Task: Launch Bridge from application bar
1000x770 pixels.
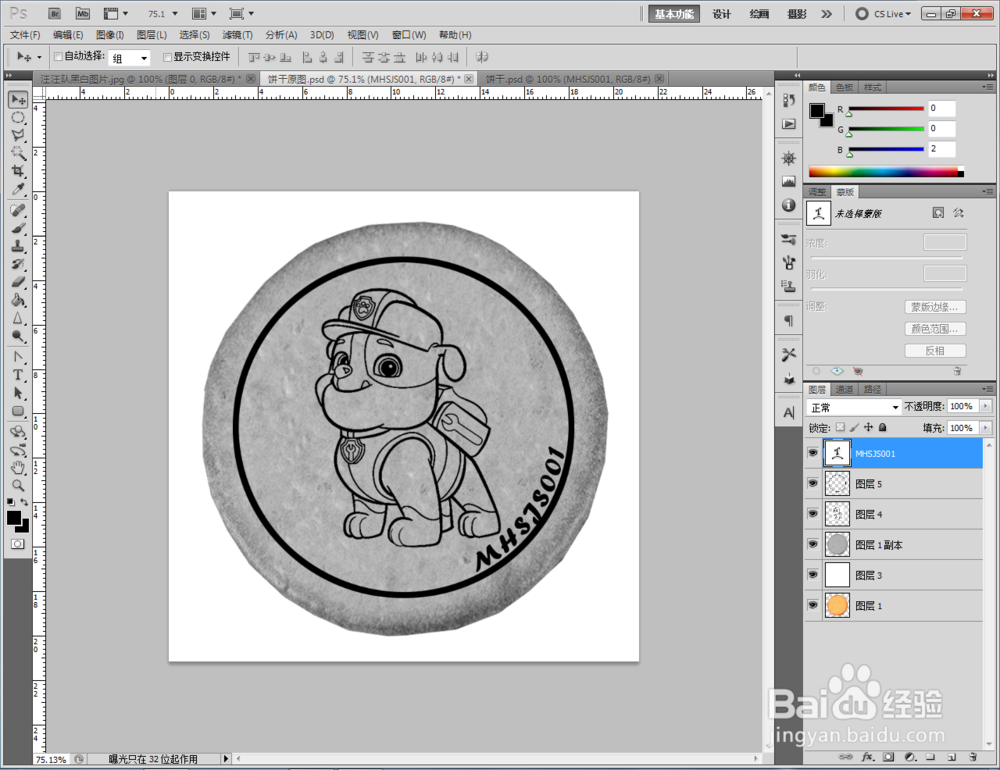Action: click(x=55, y=13)
